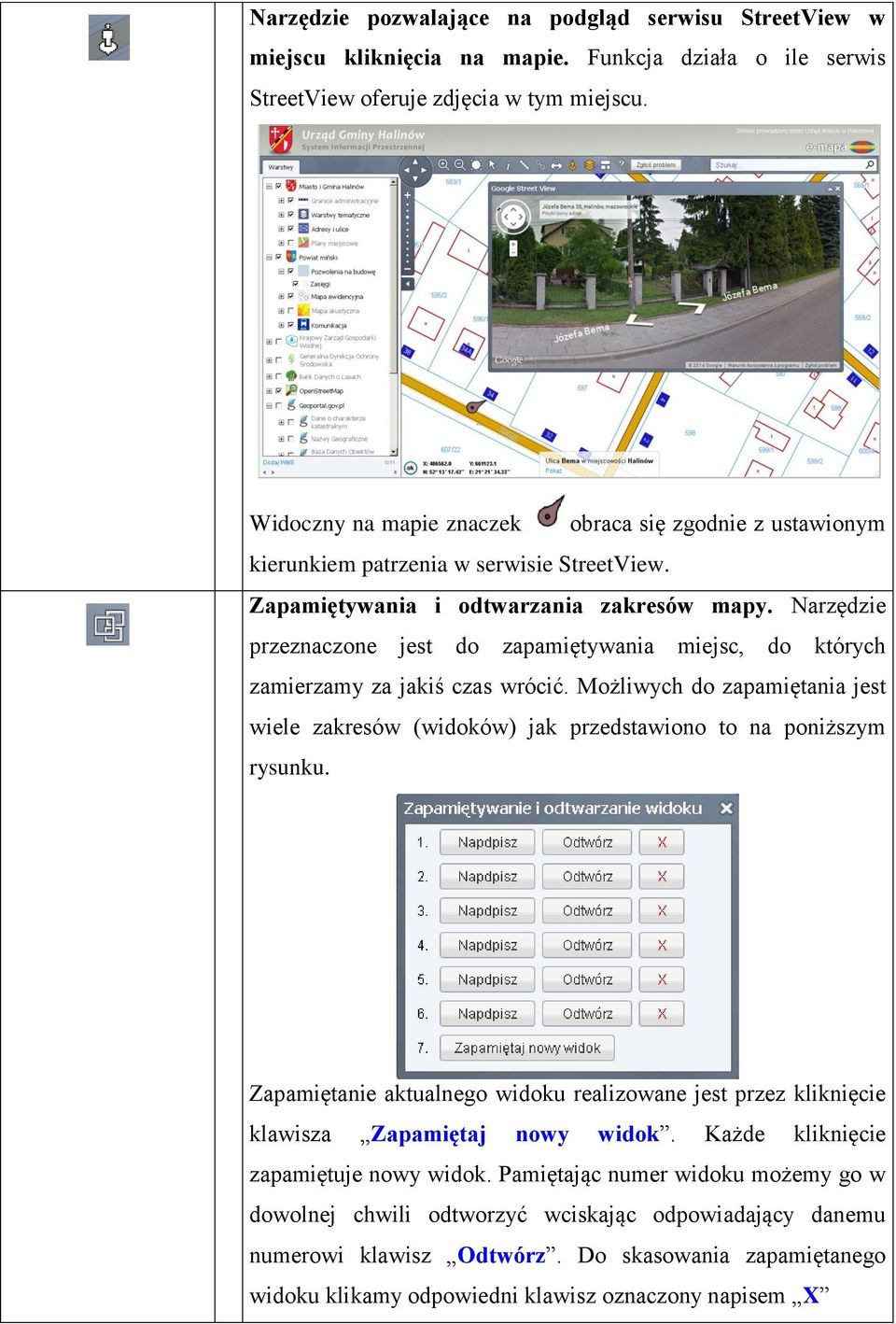Click the Urząd Gminy Halinów coat of arms
Viewport: 896px width, 1324px height.
pos(281,138)
